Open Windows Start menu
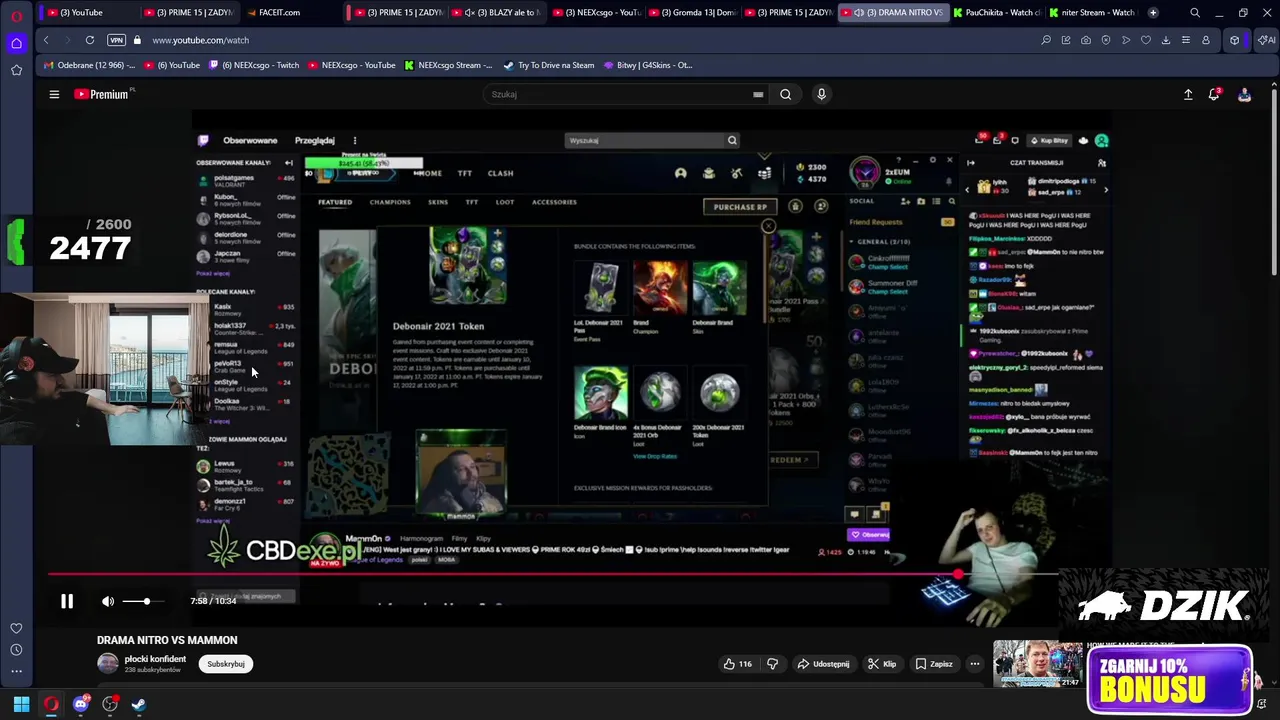This screenshot has width=1280, height=720. tap(21, 704)
